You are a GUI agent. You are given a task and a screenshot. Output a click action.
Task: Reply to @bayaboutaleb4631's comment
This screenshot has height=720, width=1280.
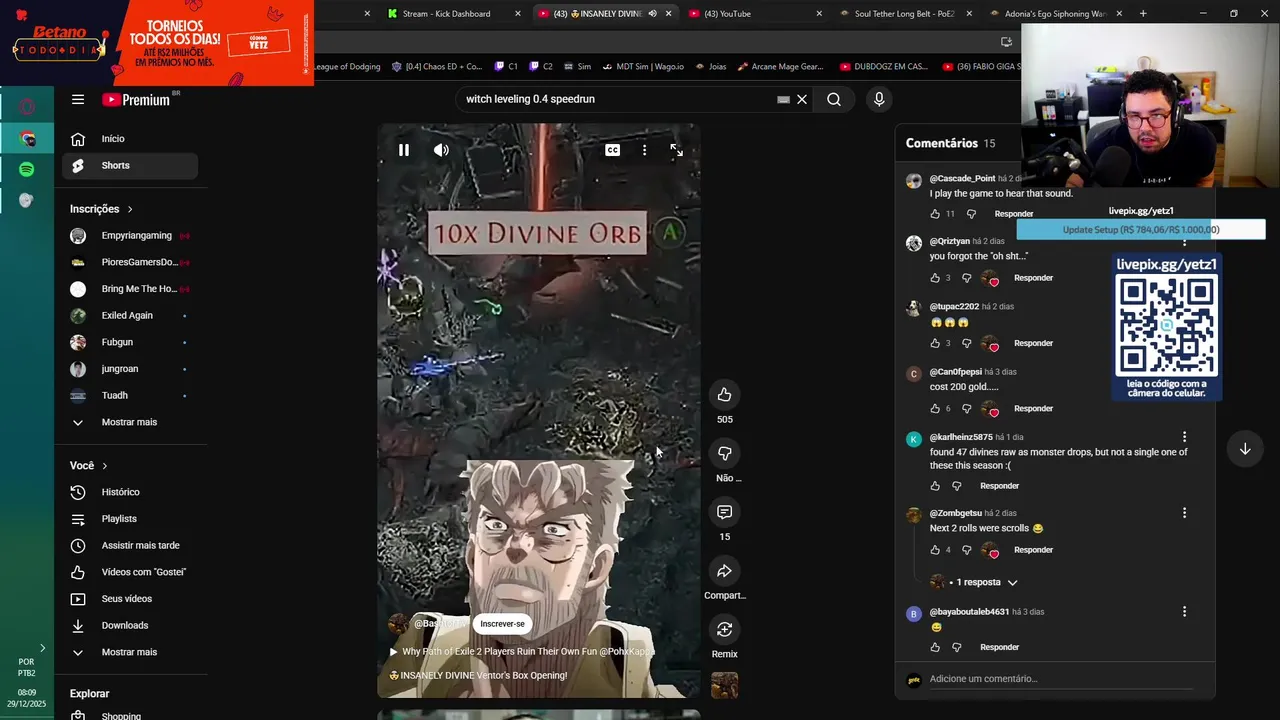[999, 647]
